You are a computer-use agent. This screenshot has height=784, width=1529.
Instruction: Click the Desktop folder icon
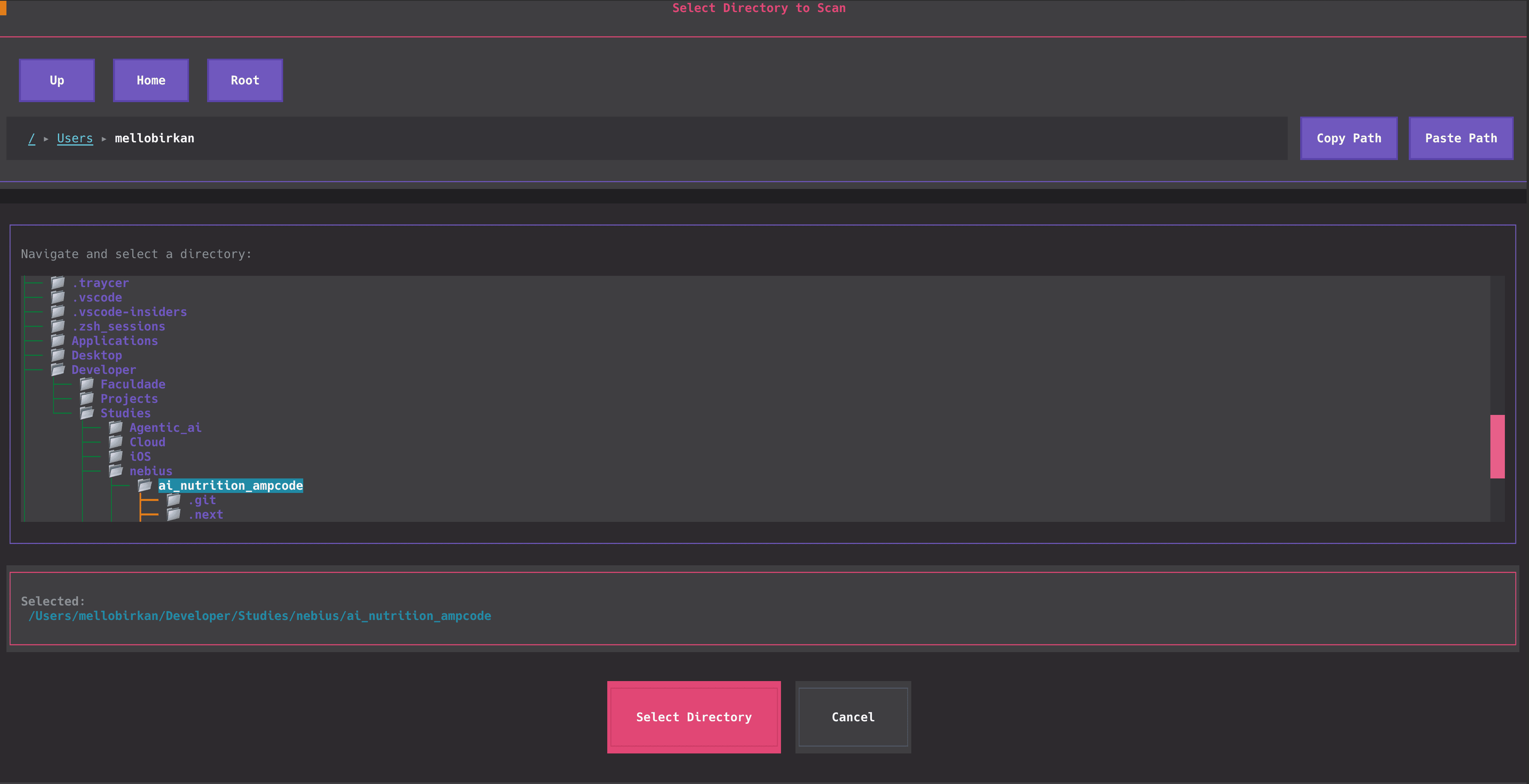58,355
